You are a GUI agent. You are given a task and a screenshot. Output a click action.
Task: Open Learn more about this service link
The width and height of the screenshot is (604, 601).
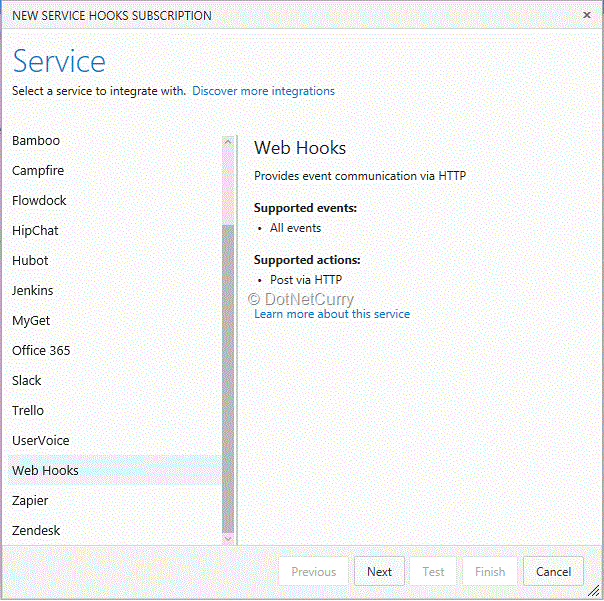[332, 314]
